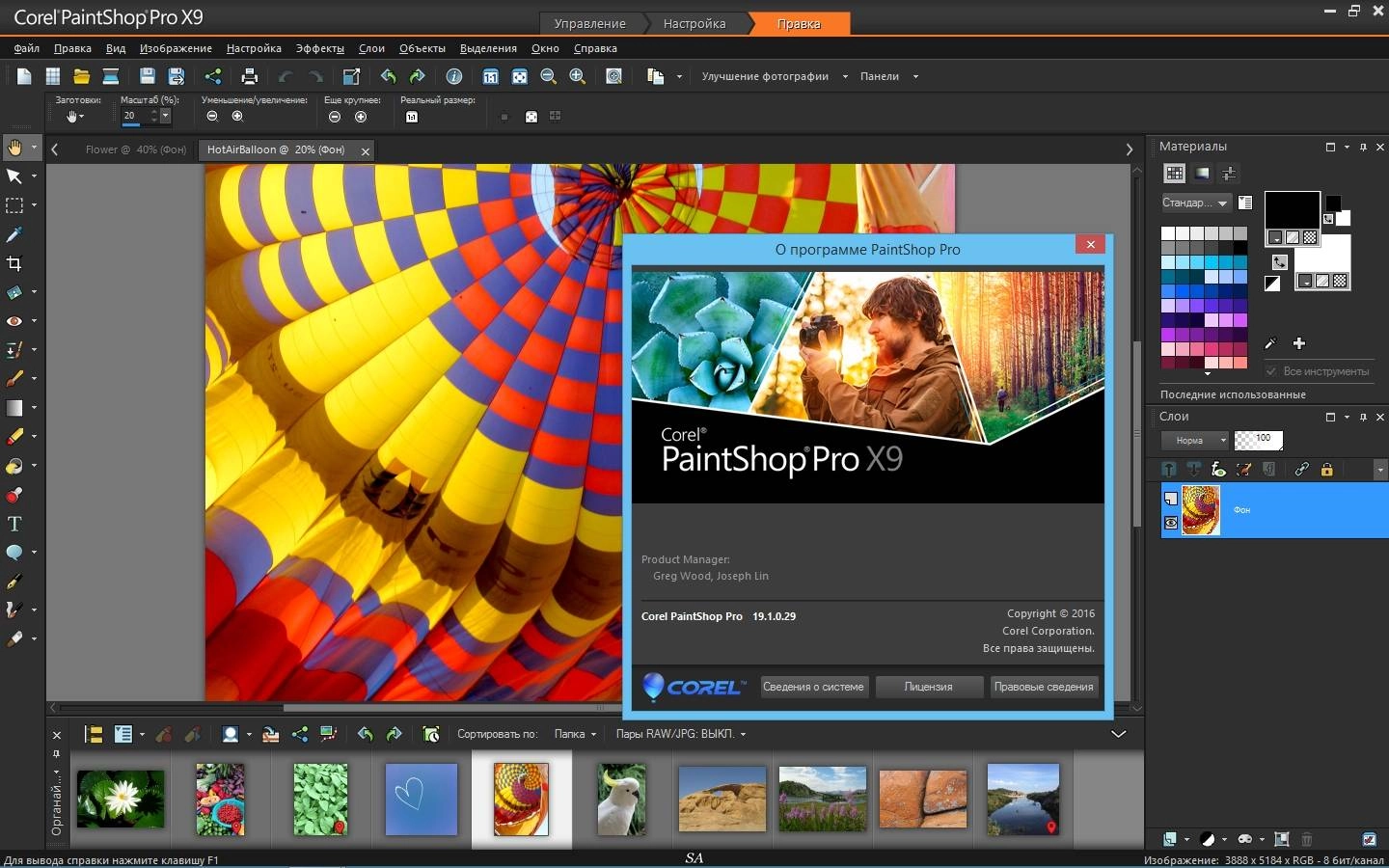The height and width of the screenshot is (868, 1389).
Task: Toggle the Organizer navigation panel icon
Action: point(94,734)
